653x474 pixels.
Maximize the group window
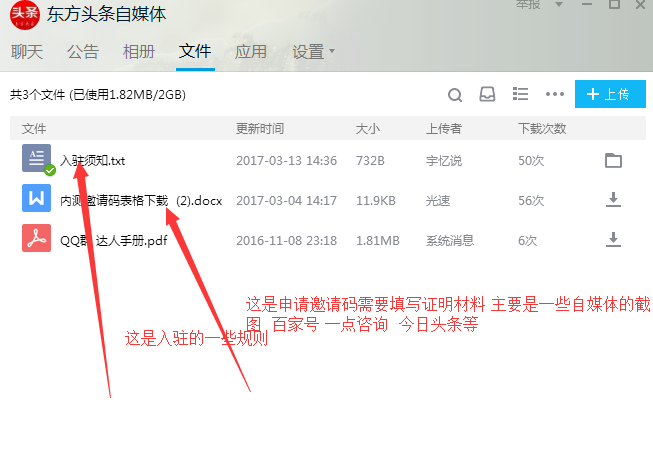(x=615, y=4)
